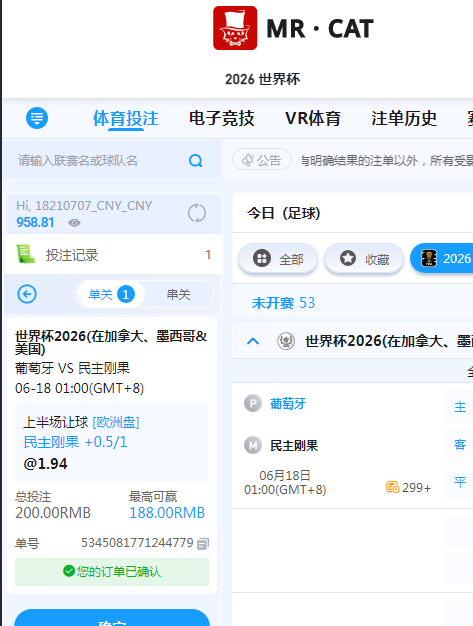
Task: Click the announcement speaker icon
Action: (x=247, y=160)
